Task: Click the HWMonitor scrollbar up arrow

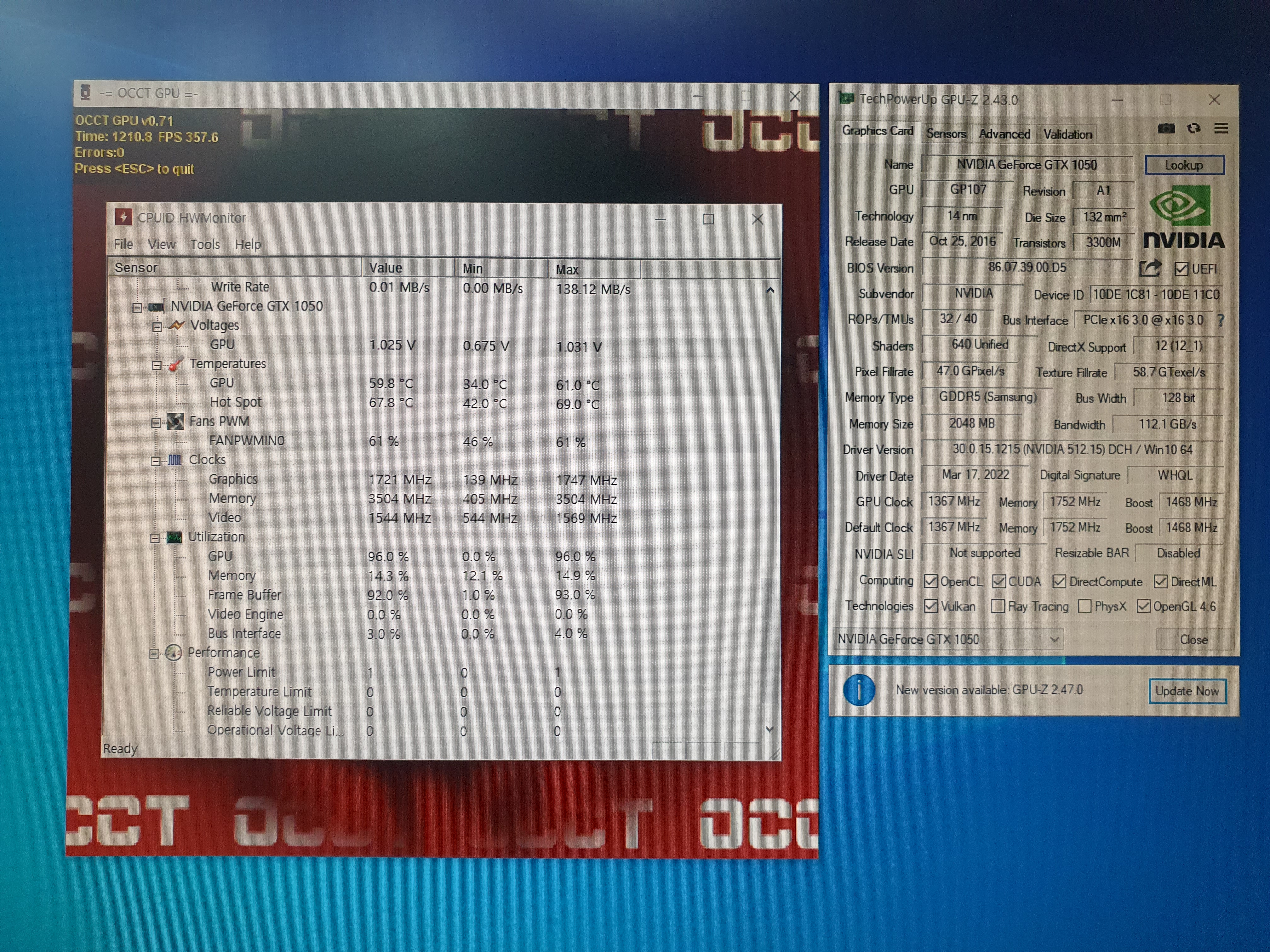Action: [770, 290]
